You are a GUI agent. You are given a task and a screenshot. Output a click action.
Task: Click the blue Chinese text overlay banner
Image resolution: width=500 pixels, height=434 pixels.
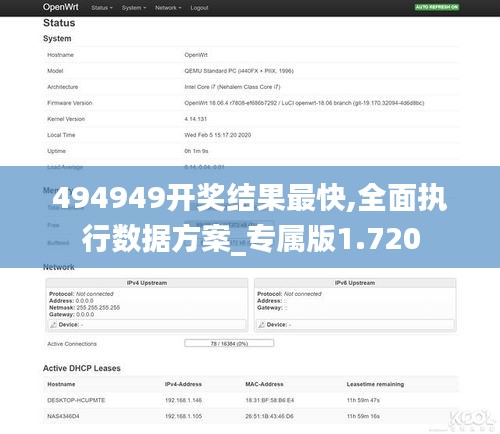[250, 217]
